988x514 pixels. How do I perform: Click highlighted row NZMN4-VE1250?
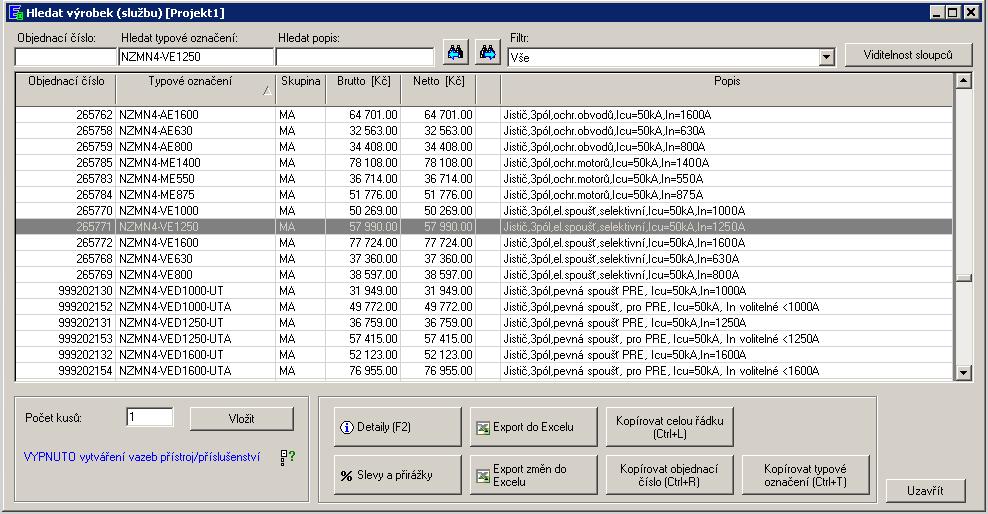click(x=484, y=227)
